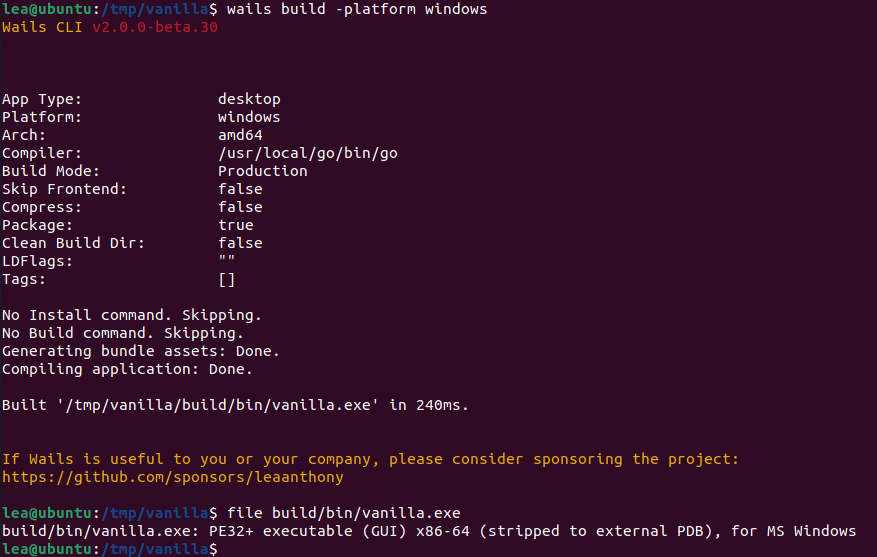The height and width of the screenshot is (557, 877).
Task: Click the built path '/tmp/vanilla/build/bin/vanilla.exe'
Action: (218, 405)
